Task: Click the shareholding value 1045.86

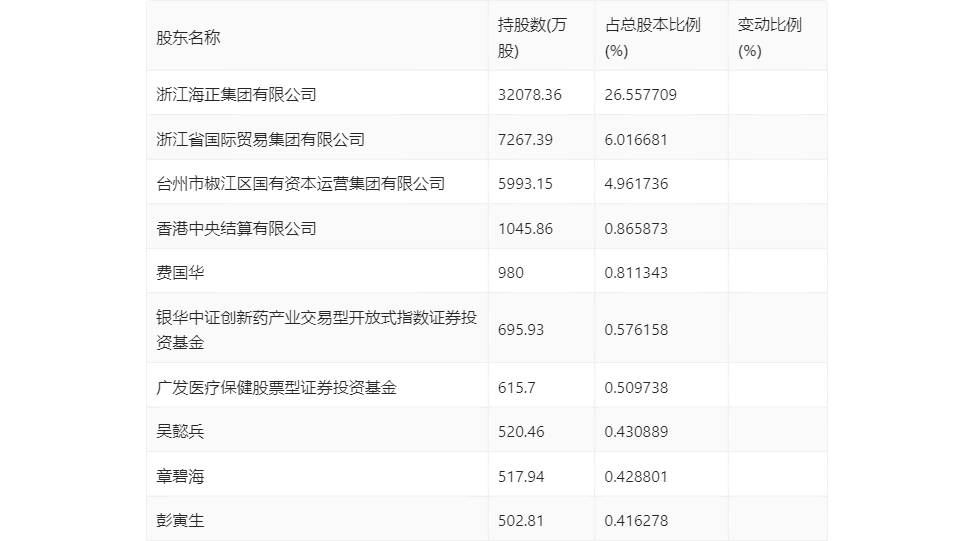Action: 525,228
